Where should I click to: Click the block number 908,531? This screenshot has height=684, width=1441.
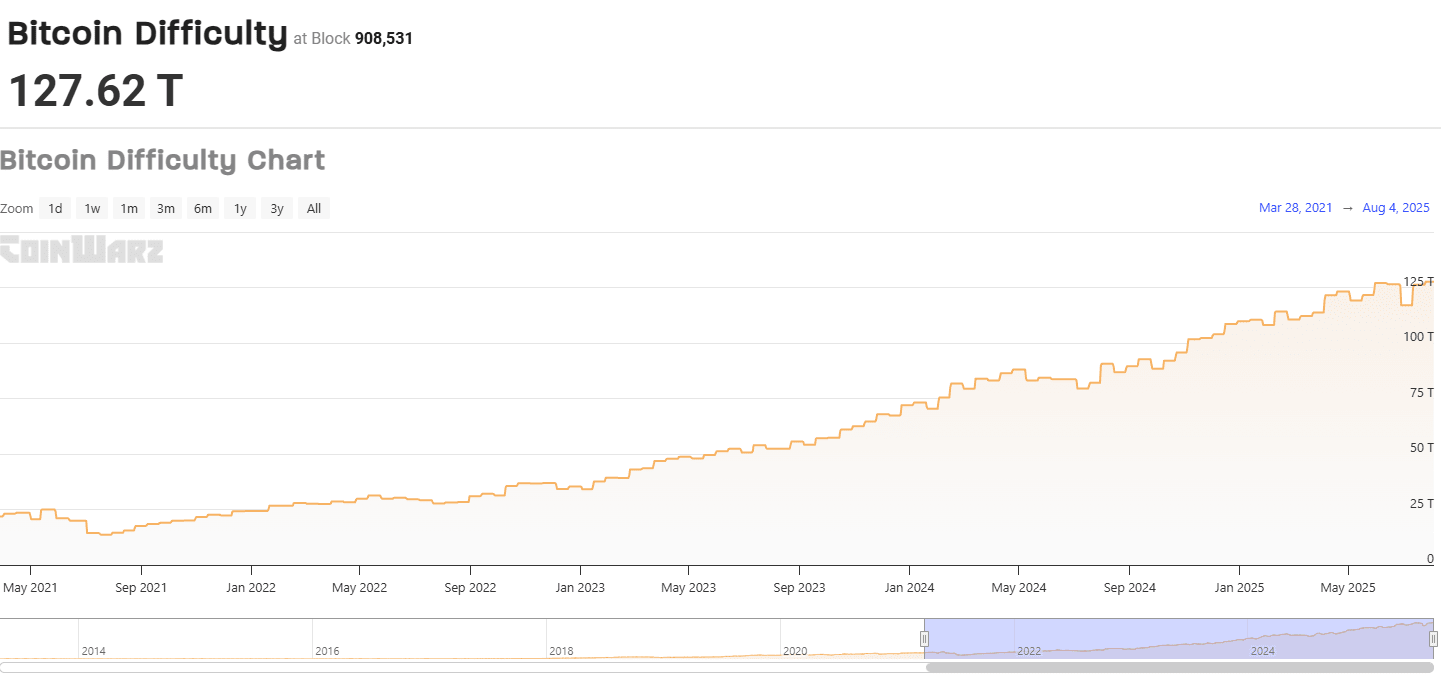pos(384,39)
